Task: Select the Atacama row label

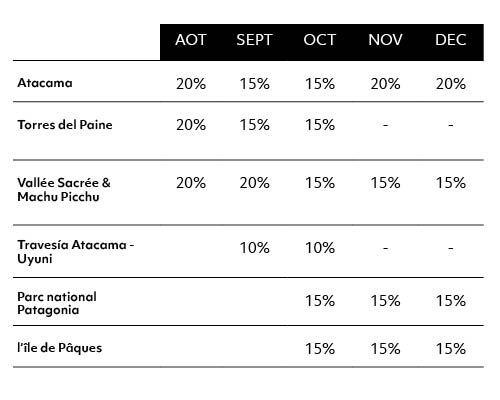Action: tap(45, 83)
